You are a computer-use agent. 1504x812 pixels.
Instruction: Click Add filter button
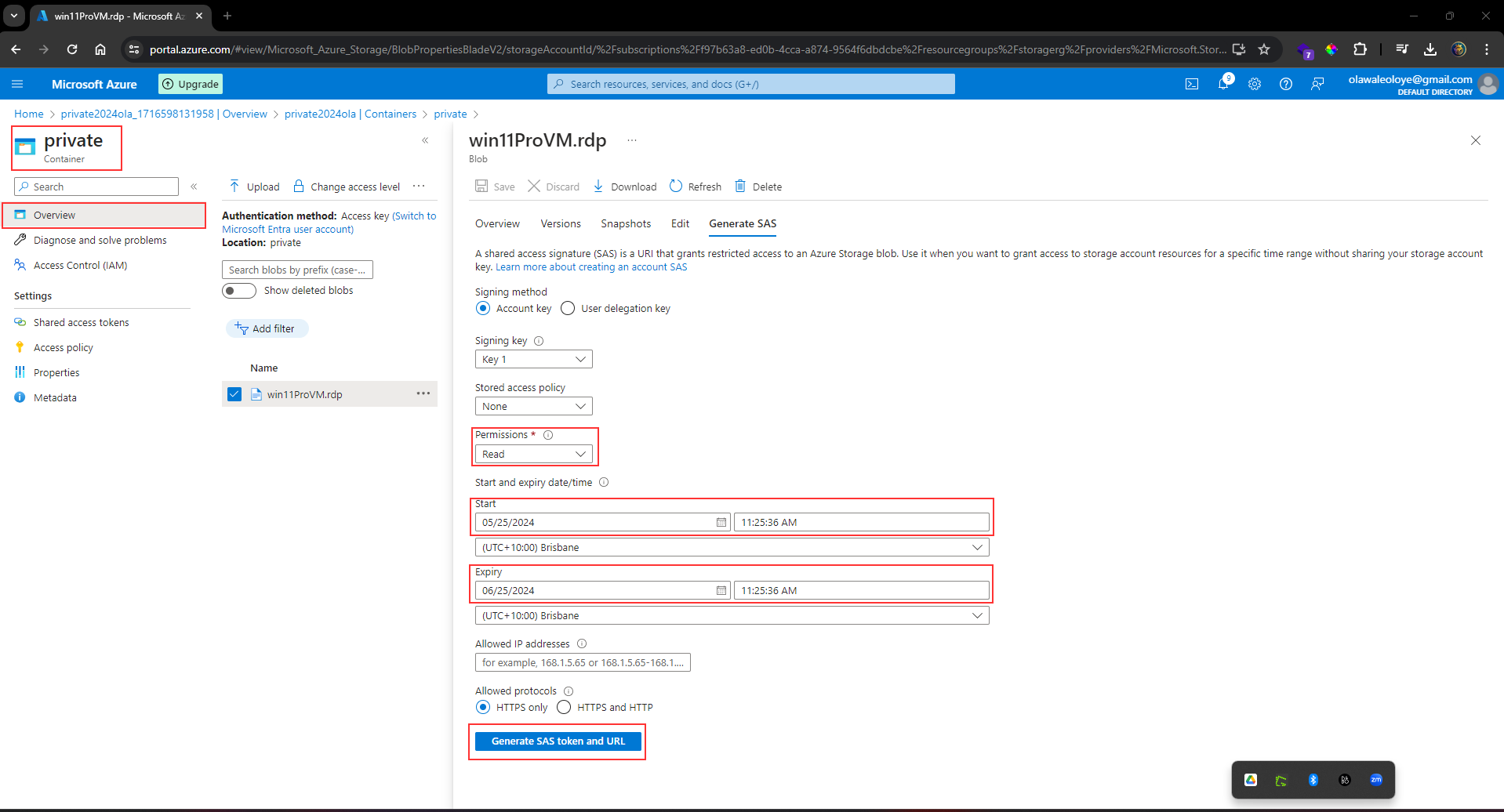point(267,328)
